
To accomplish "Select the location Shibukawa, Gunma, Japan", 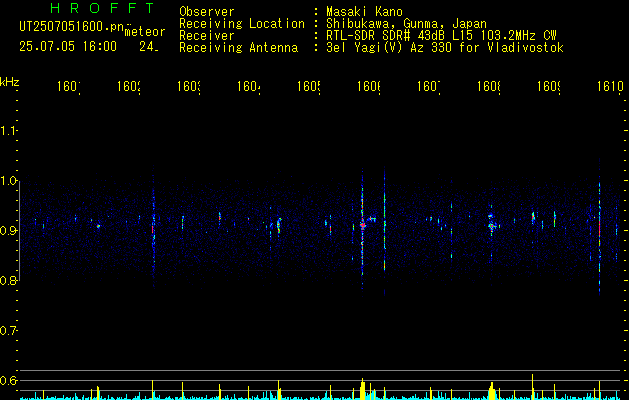I will click(406, 24).
